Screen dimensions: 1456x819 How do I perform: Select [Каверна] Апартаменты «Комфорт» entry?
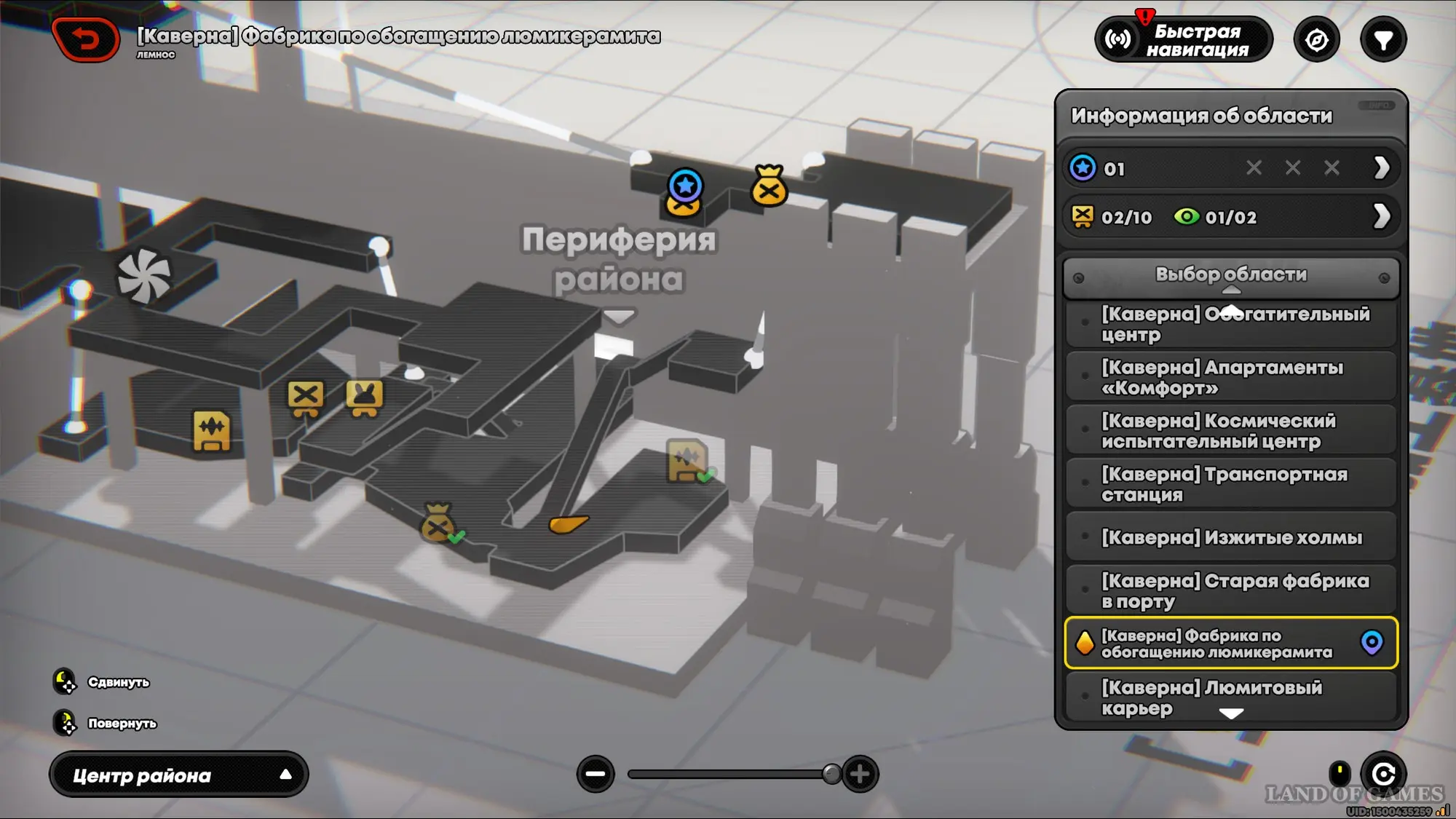pos(1230,377)
